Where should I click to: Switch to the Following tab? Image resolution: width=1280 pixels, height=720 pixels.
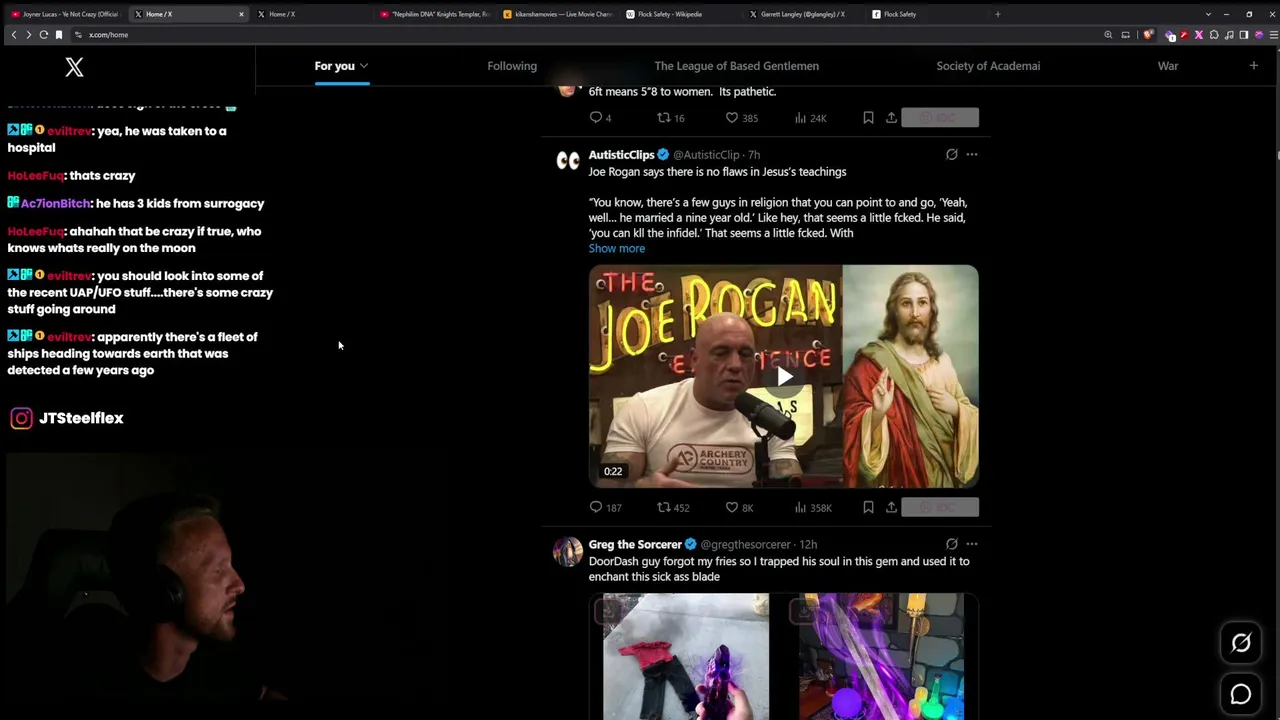(512, 66)
